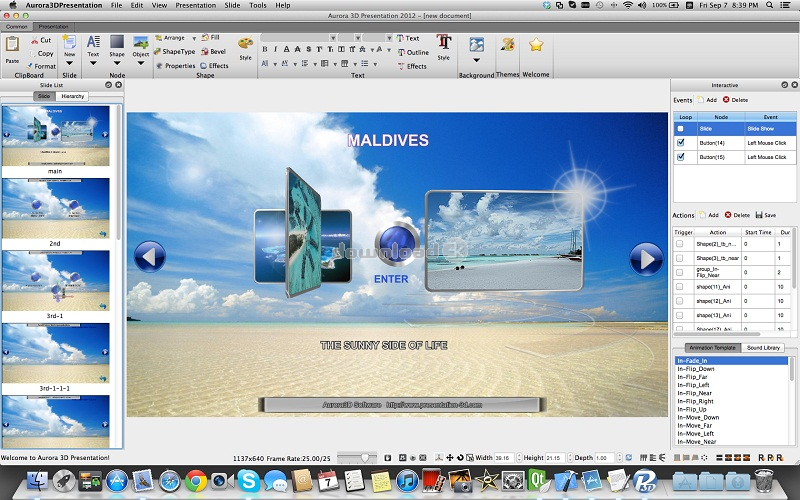The width and height of the screenshot is (800, 500).
Task: Open the third font combo box
Action: tap(378, 38)
